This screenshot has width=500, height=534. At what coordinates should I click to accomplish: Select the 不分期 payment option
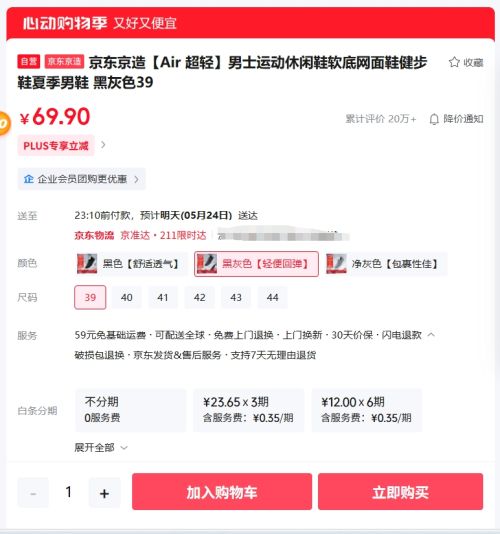[x=130, y=410]
